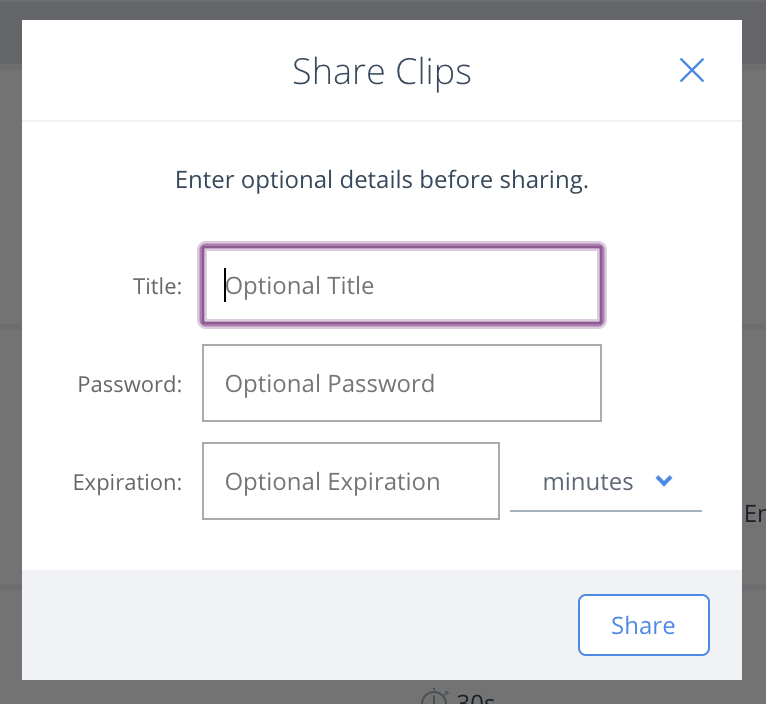Click the Title: label
Viewport: 766px width, 704px height.
[x=157, y=286]
